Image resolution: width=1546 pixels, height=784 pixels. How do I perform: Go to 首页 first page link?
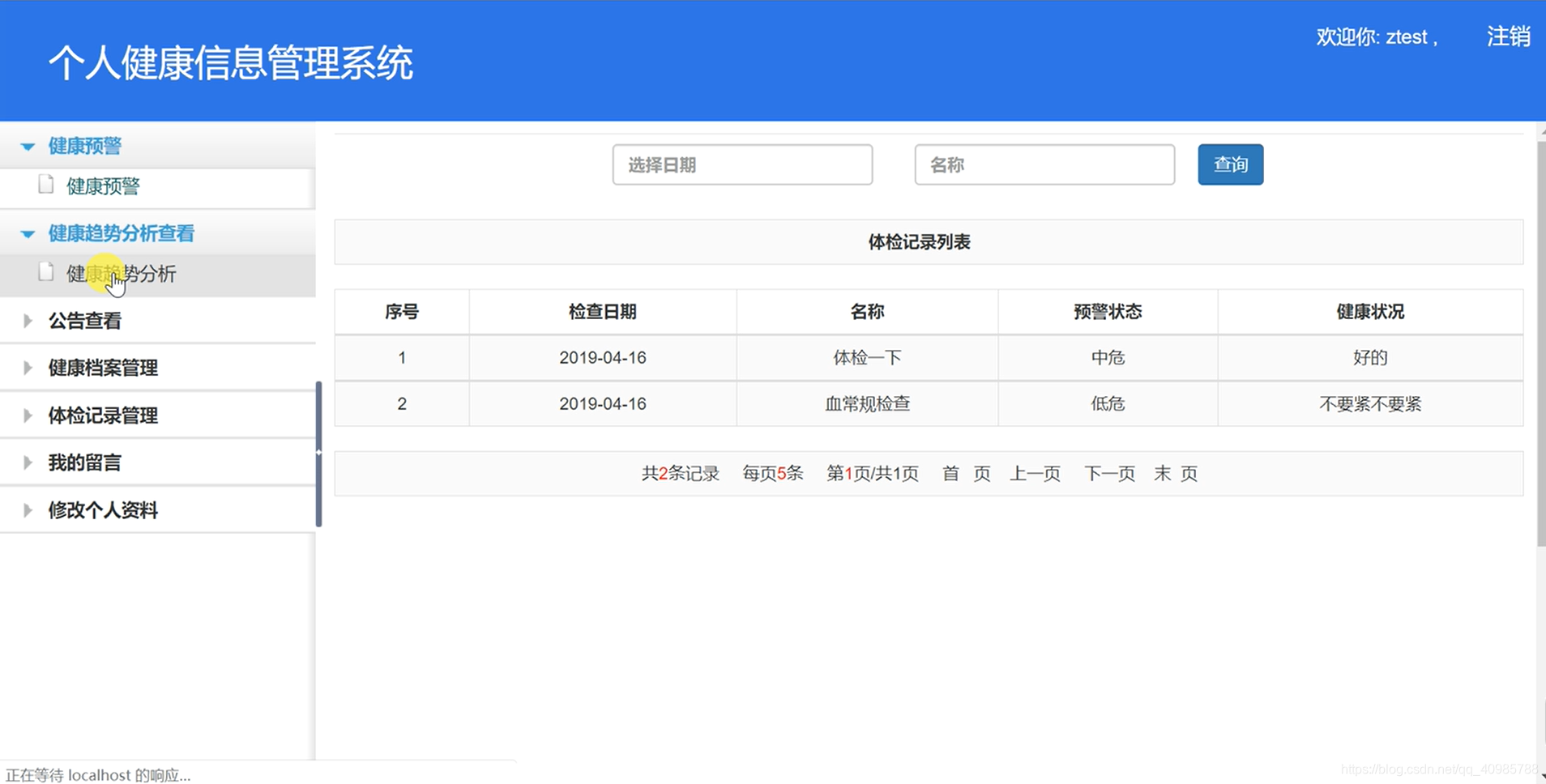(966, 474)
